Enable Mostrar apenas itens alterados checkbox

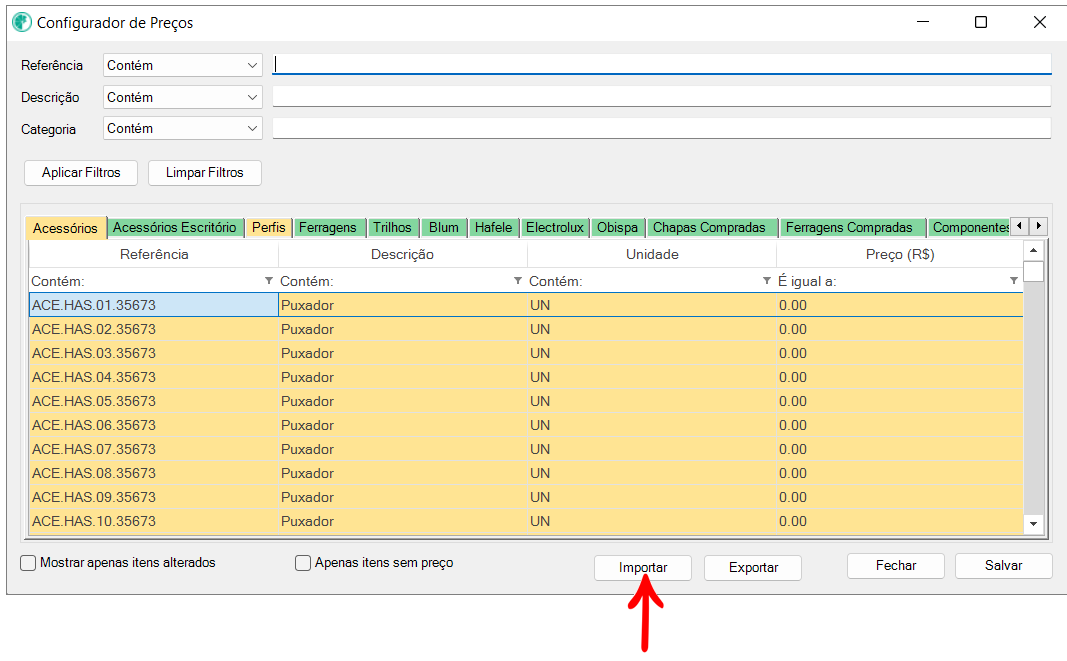tap(28, 563)
